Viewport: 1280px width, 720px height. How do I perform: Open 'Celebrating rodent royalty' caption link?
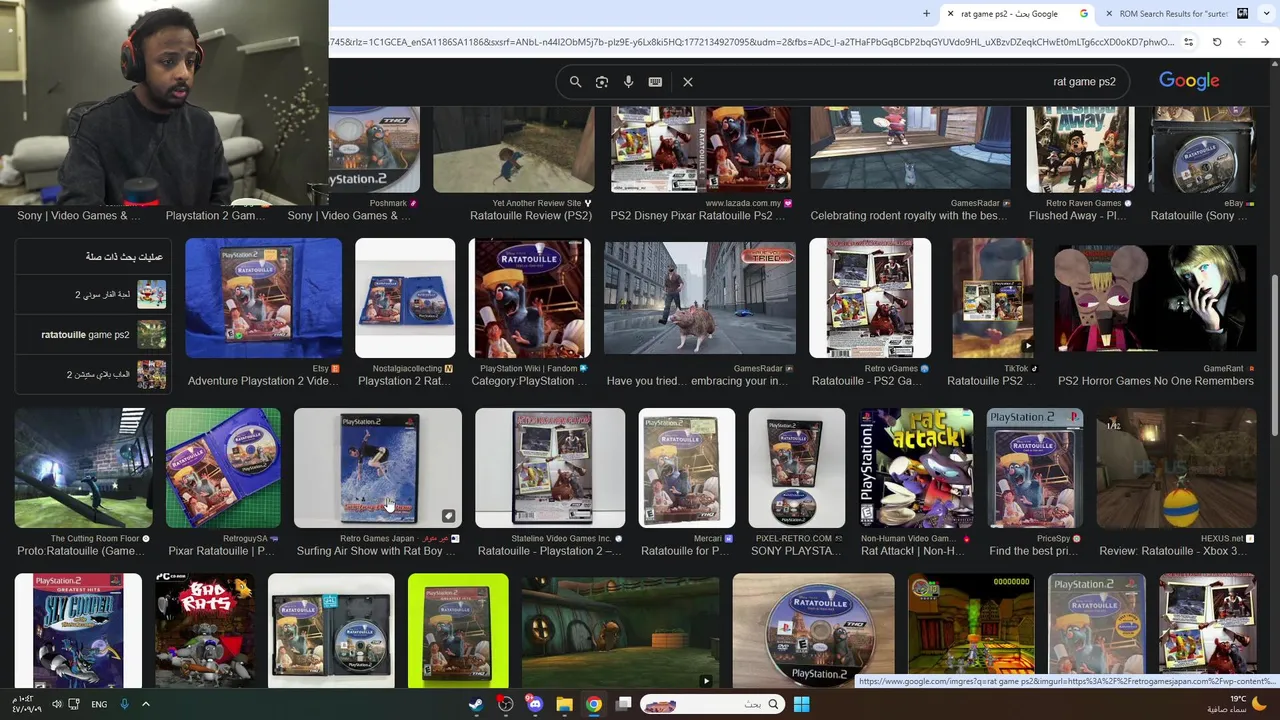[x=909, y=216]
